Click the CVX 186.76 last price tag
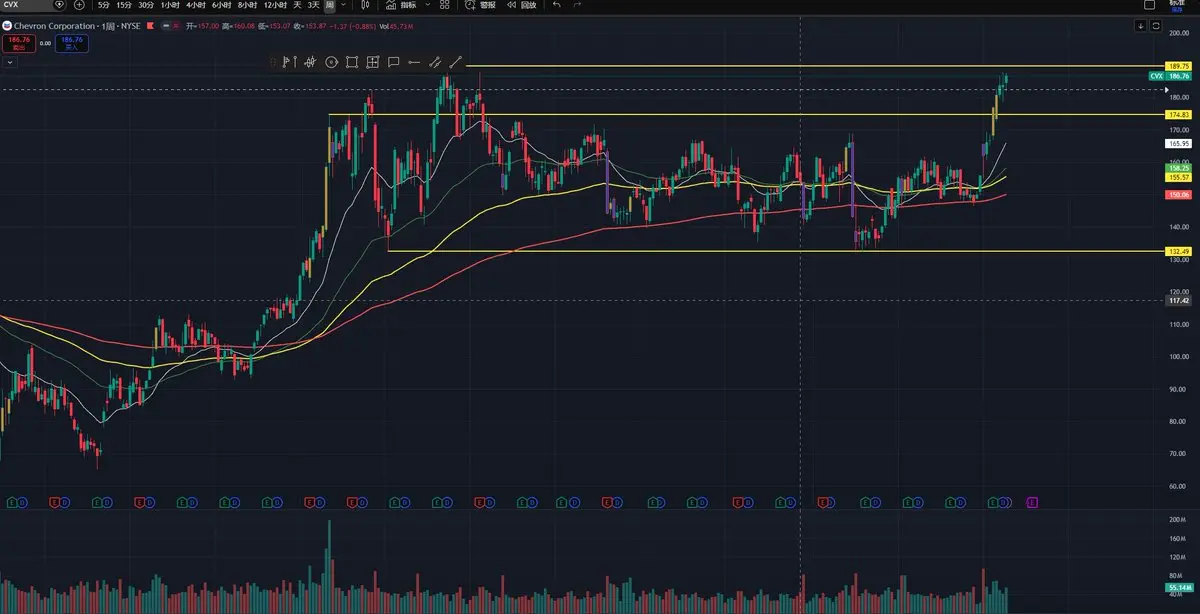Viewport: 1200px width, 614px height. (x=1168, y=76)
